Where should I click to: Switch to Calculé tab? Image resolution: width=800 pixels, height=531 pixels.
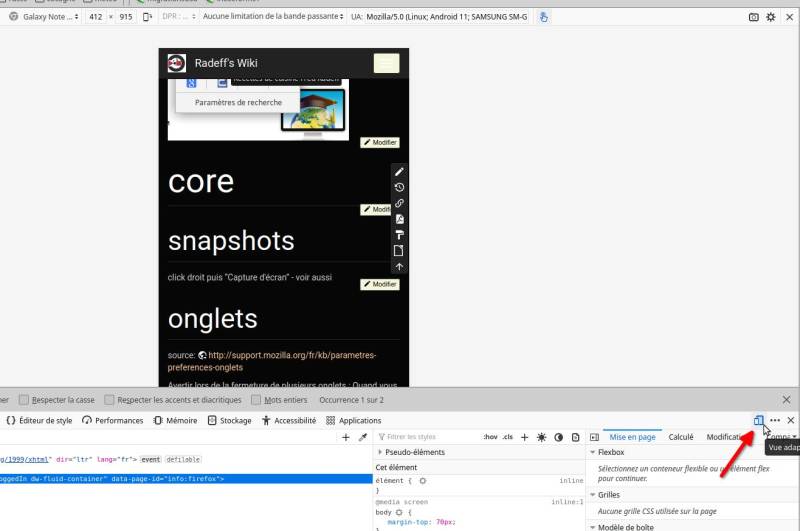point(681,437)
